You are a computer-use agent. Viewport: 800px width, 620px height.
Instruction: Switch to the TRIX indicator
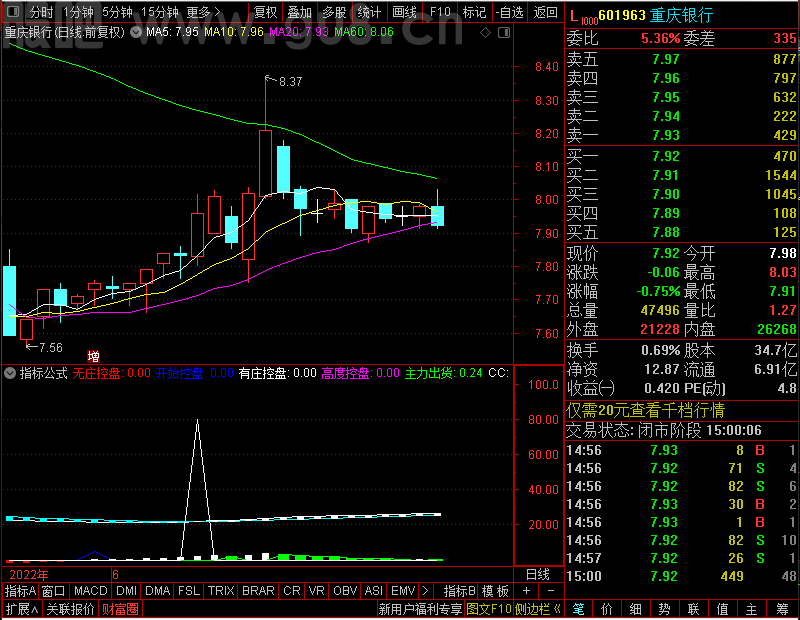[x=221, y=591]
